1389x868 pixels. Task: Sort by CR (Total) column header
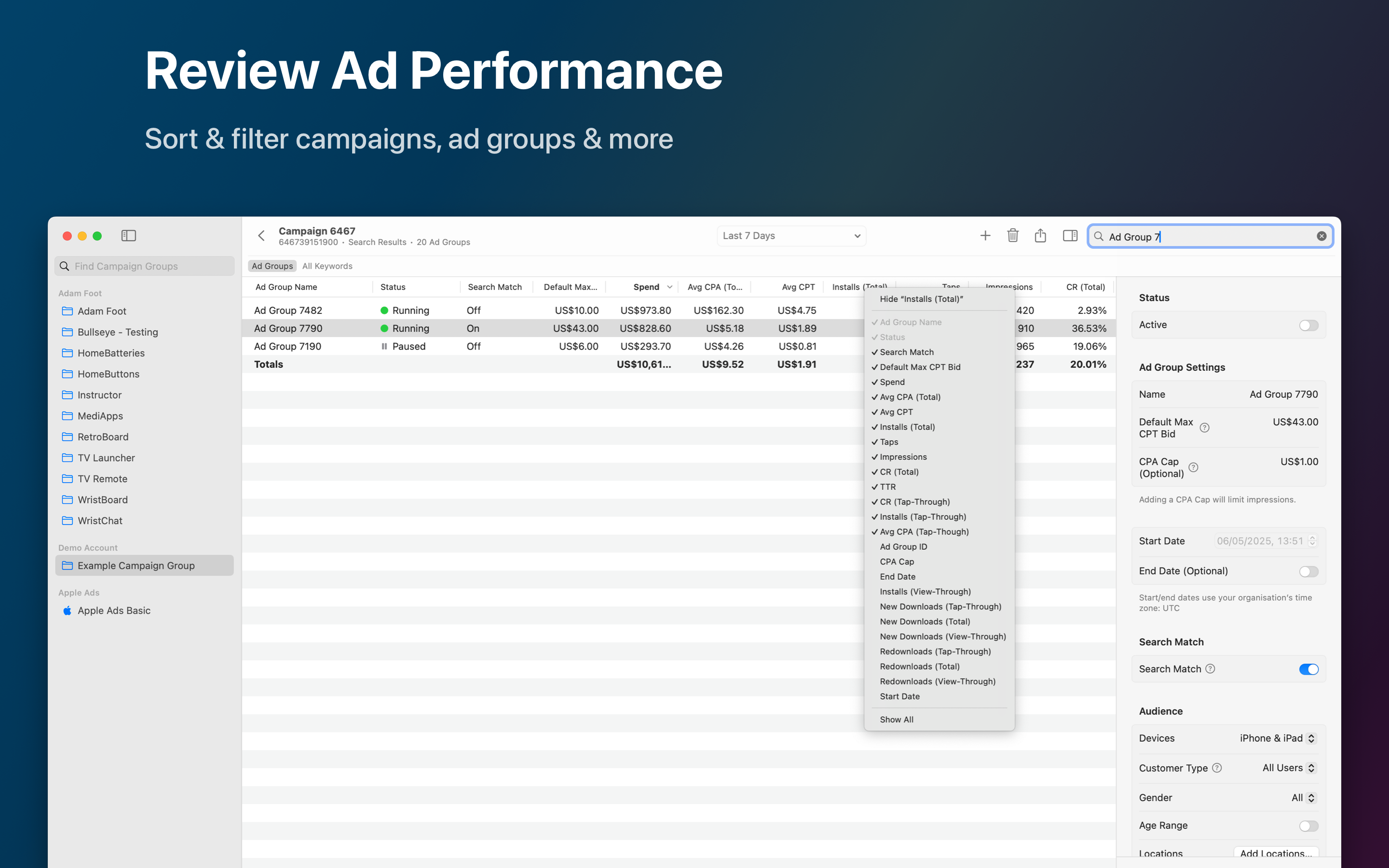pos(1078,287)
